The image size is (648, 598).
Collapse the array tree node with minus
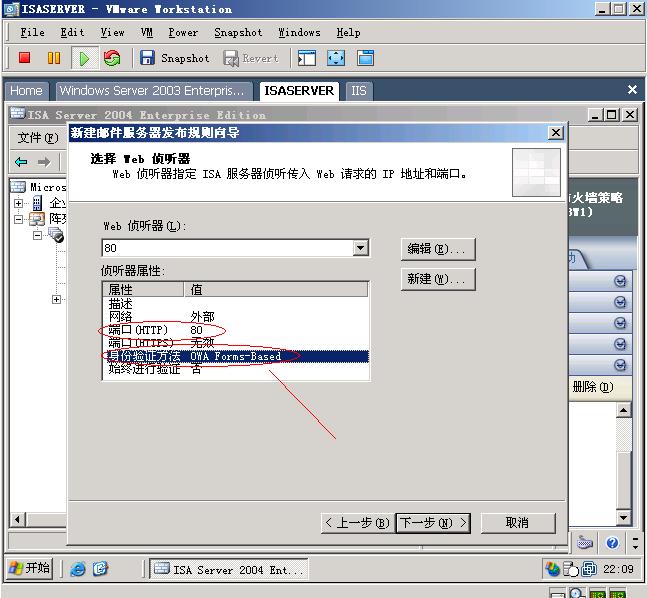point(18,219)
